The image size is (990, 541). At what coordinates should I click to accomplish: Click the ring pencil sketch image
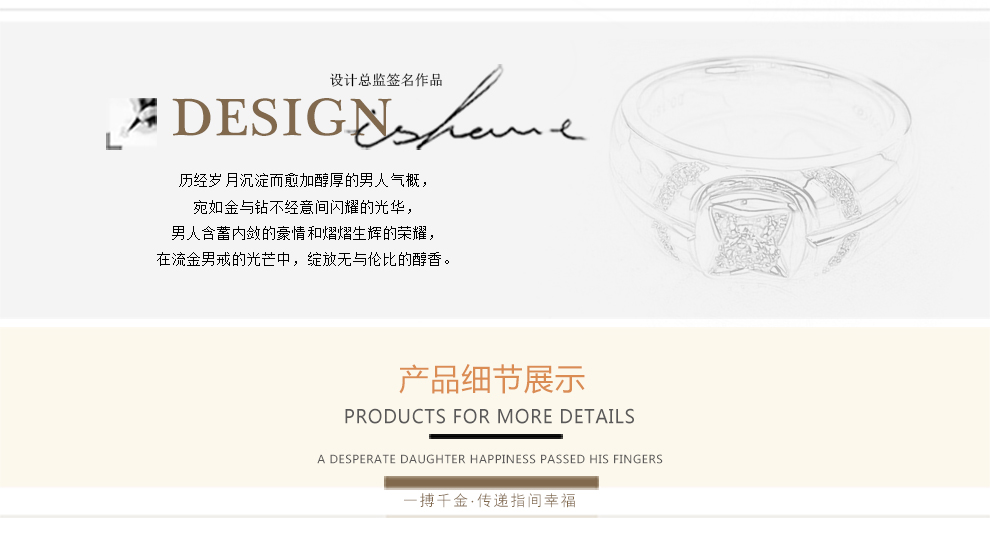point(763,169)
